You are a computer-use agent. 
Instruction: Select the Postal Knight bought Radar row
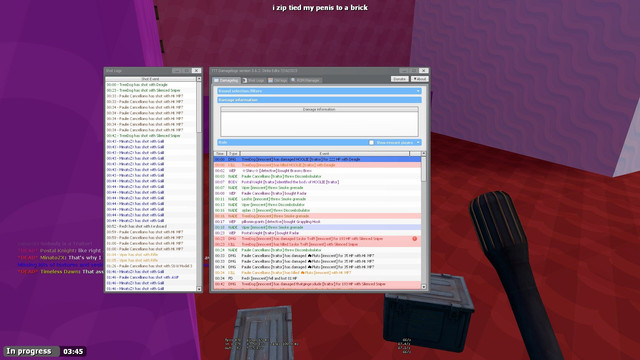tap(318, 233)
